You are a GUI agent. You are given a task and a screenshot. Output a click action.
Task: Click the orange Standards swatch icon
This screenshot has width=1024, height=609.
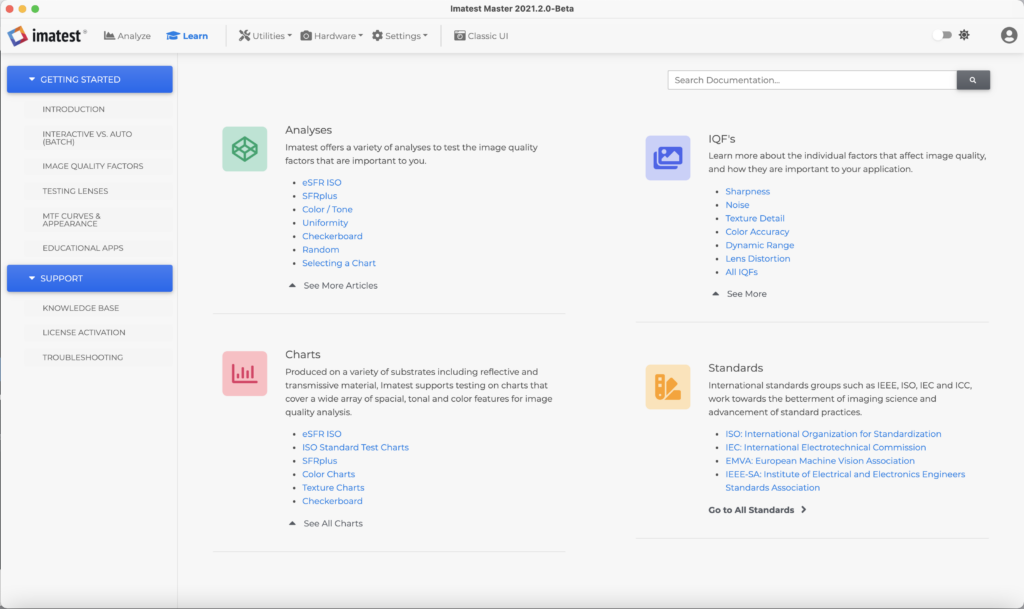click(668, 387)
